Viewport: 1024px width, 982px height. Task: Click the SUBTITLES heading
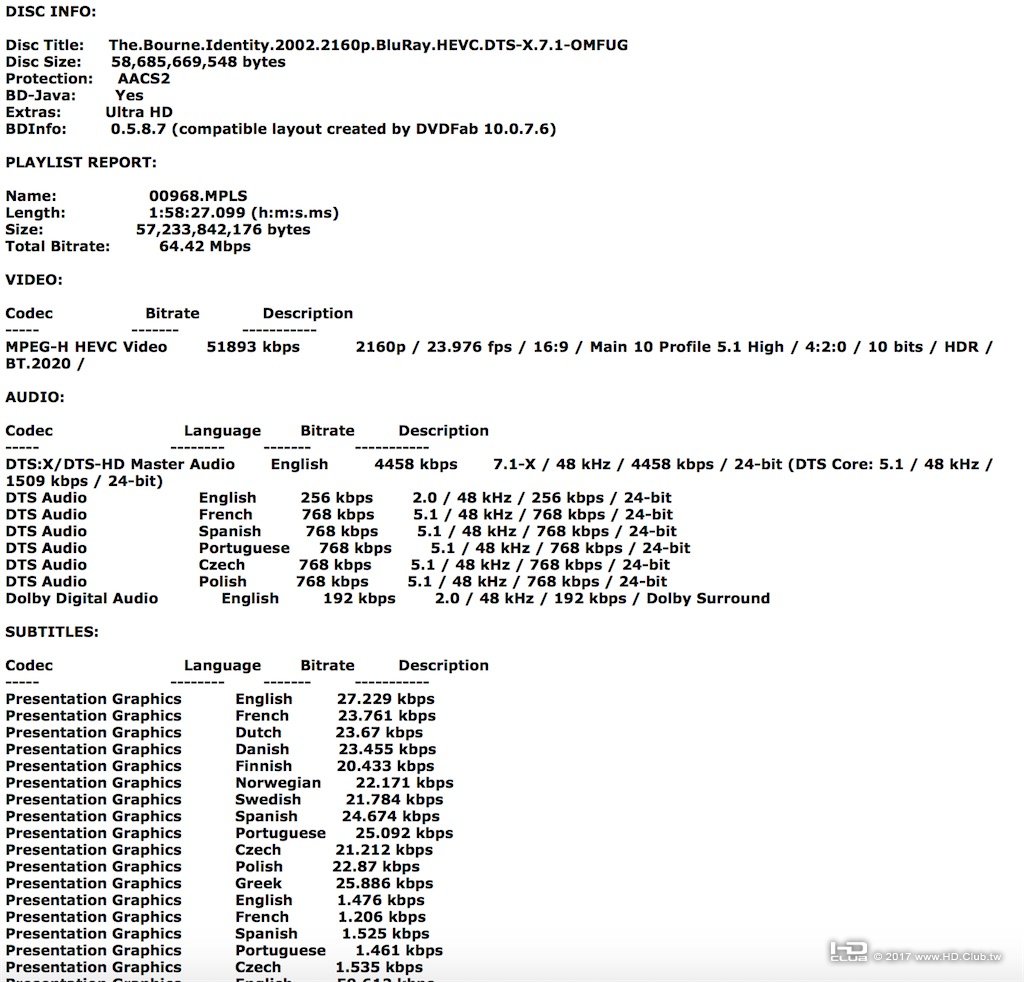coord(52,632)
